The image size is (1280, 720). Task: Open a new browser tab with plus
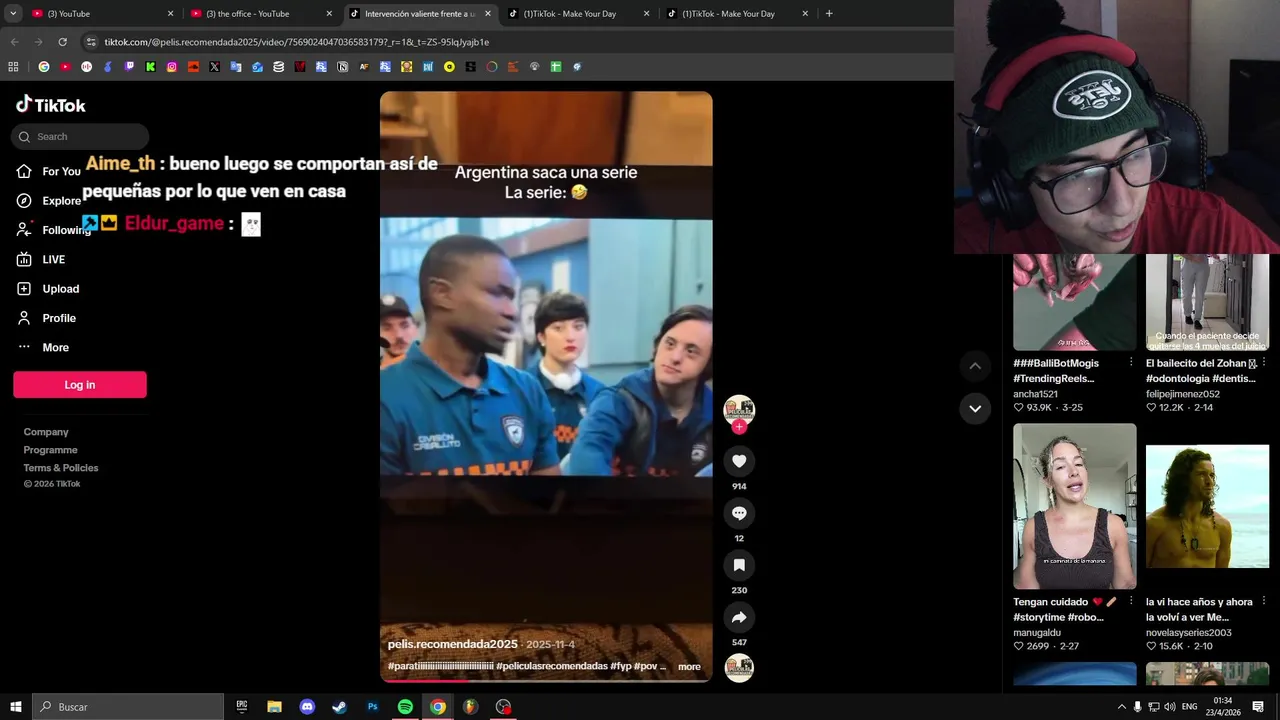tap(829, 14)
